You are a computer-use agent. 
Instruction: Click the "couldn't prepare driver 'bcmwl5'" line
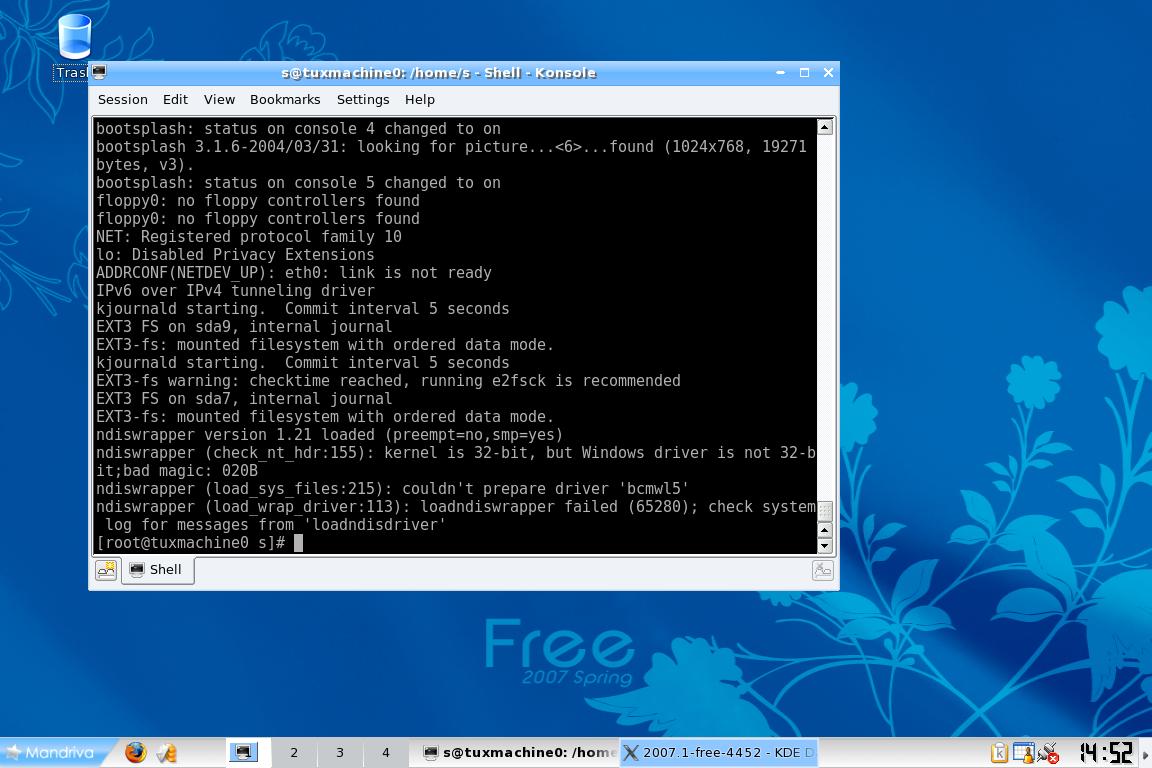[392, 489]
